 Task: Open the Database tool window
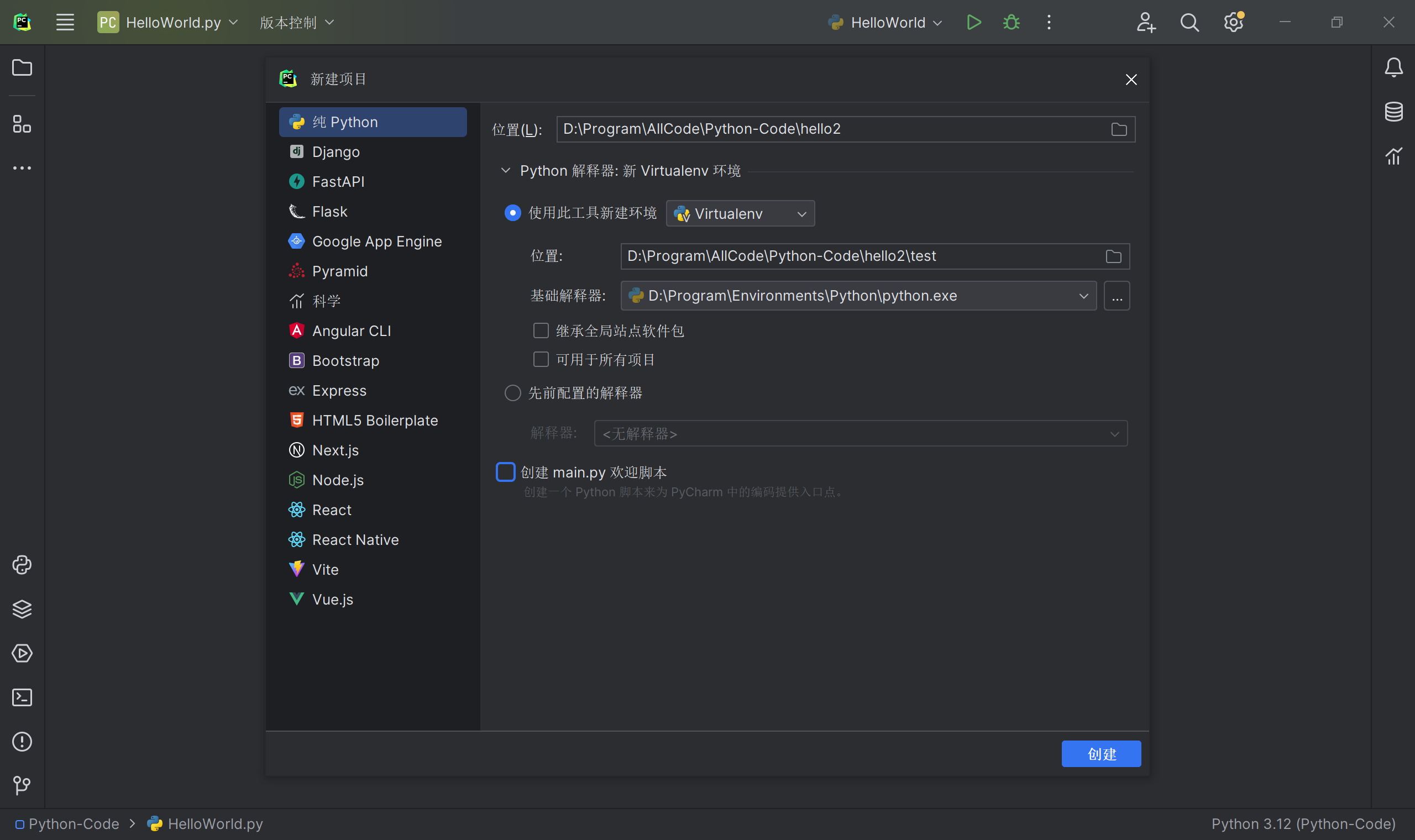pos(1393,112)
